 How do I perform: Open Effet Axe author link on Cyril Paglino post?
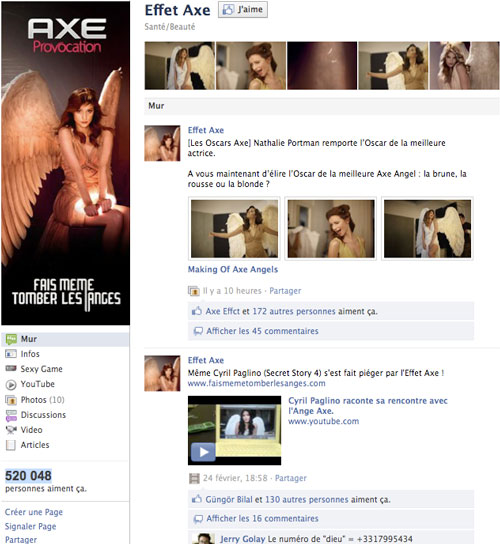(206, 360)
